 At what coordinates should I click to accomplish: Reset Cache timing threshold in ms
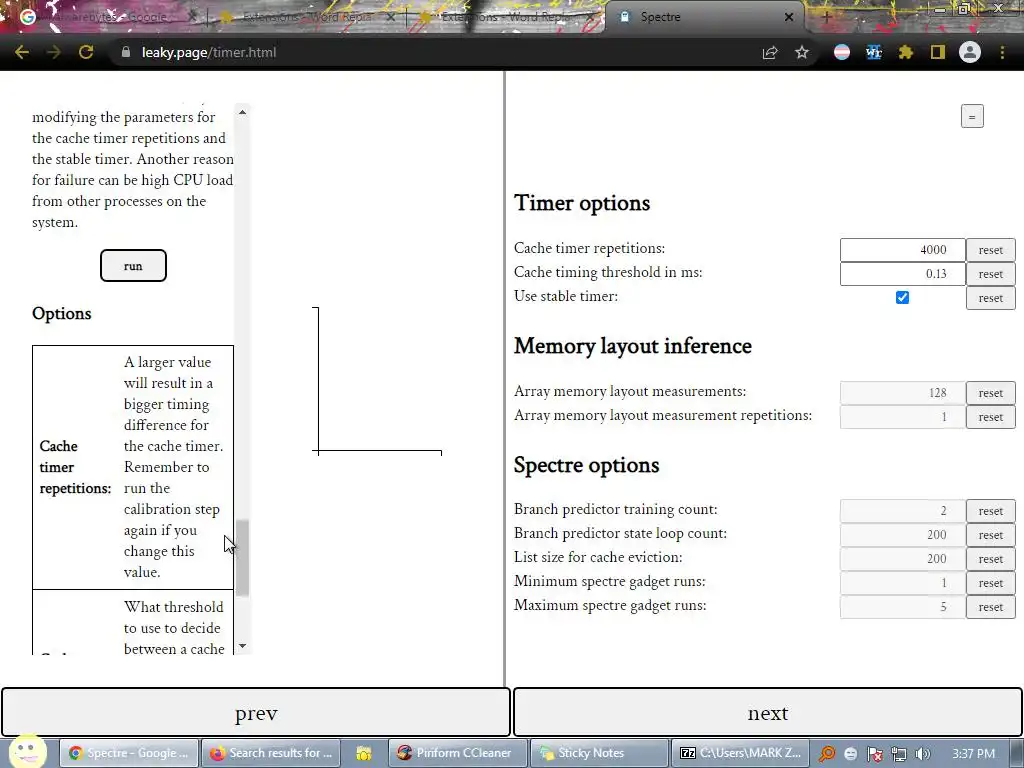pos(991,274)
